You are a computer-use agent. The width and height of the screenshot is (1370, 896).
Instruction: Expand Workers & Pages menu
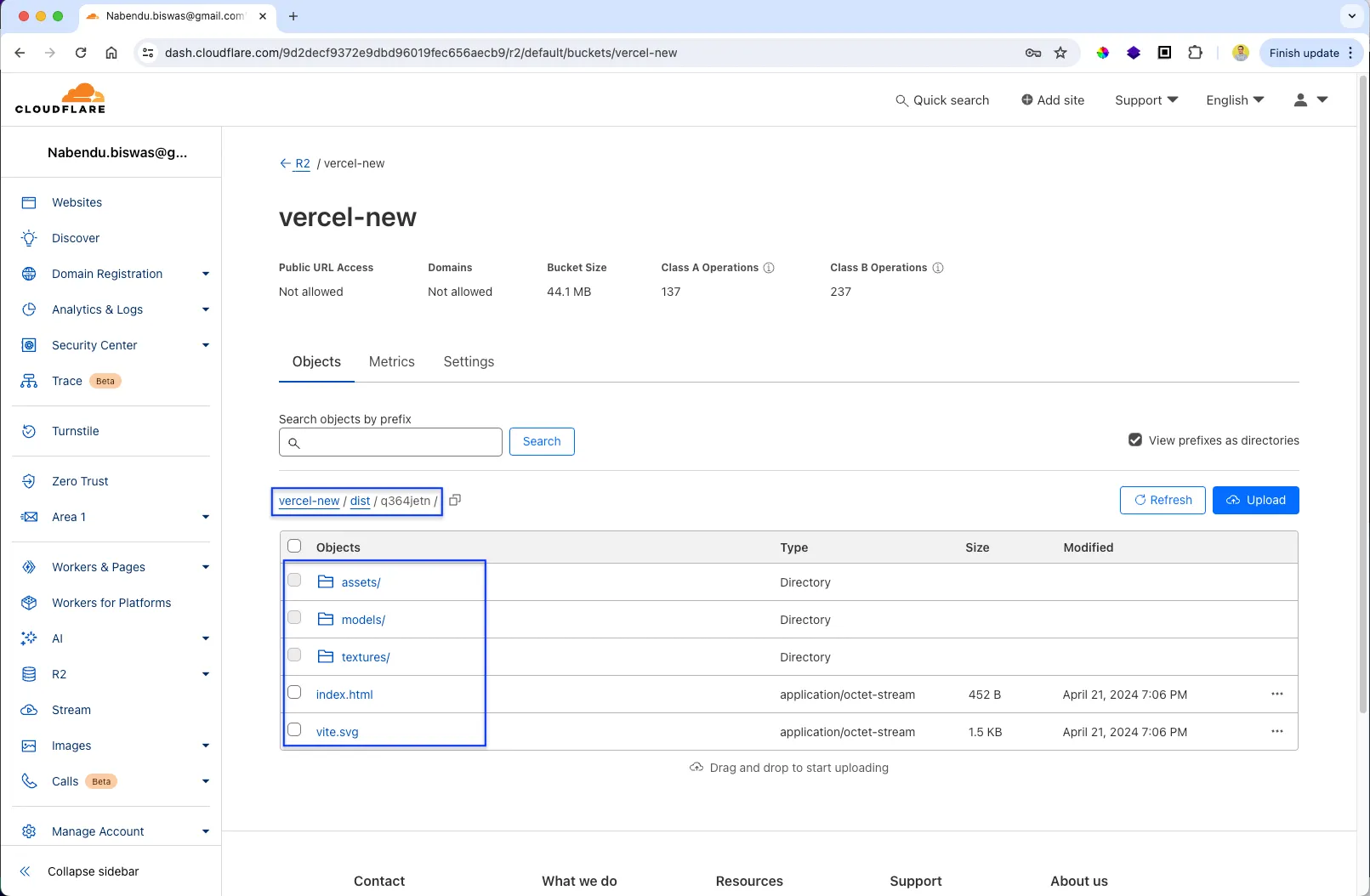point(206,567)
